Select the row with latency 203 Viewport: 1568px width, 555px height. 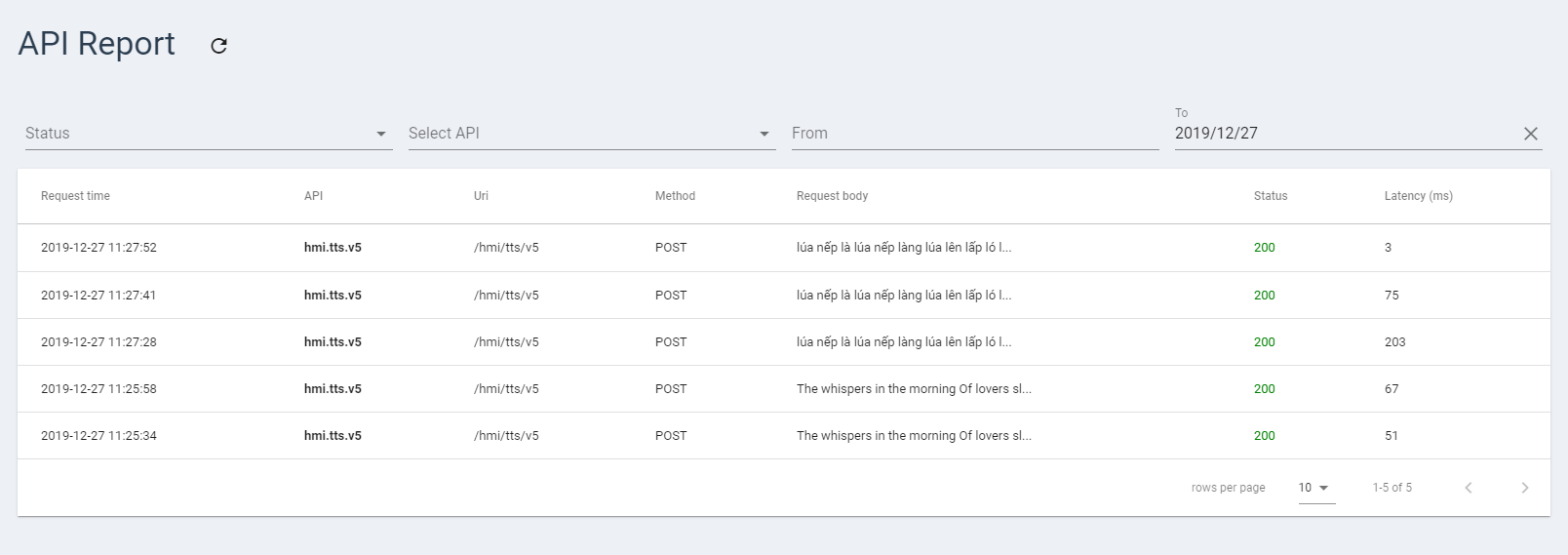tap(784, 342)
